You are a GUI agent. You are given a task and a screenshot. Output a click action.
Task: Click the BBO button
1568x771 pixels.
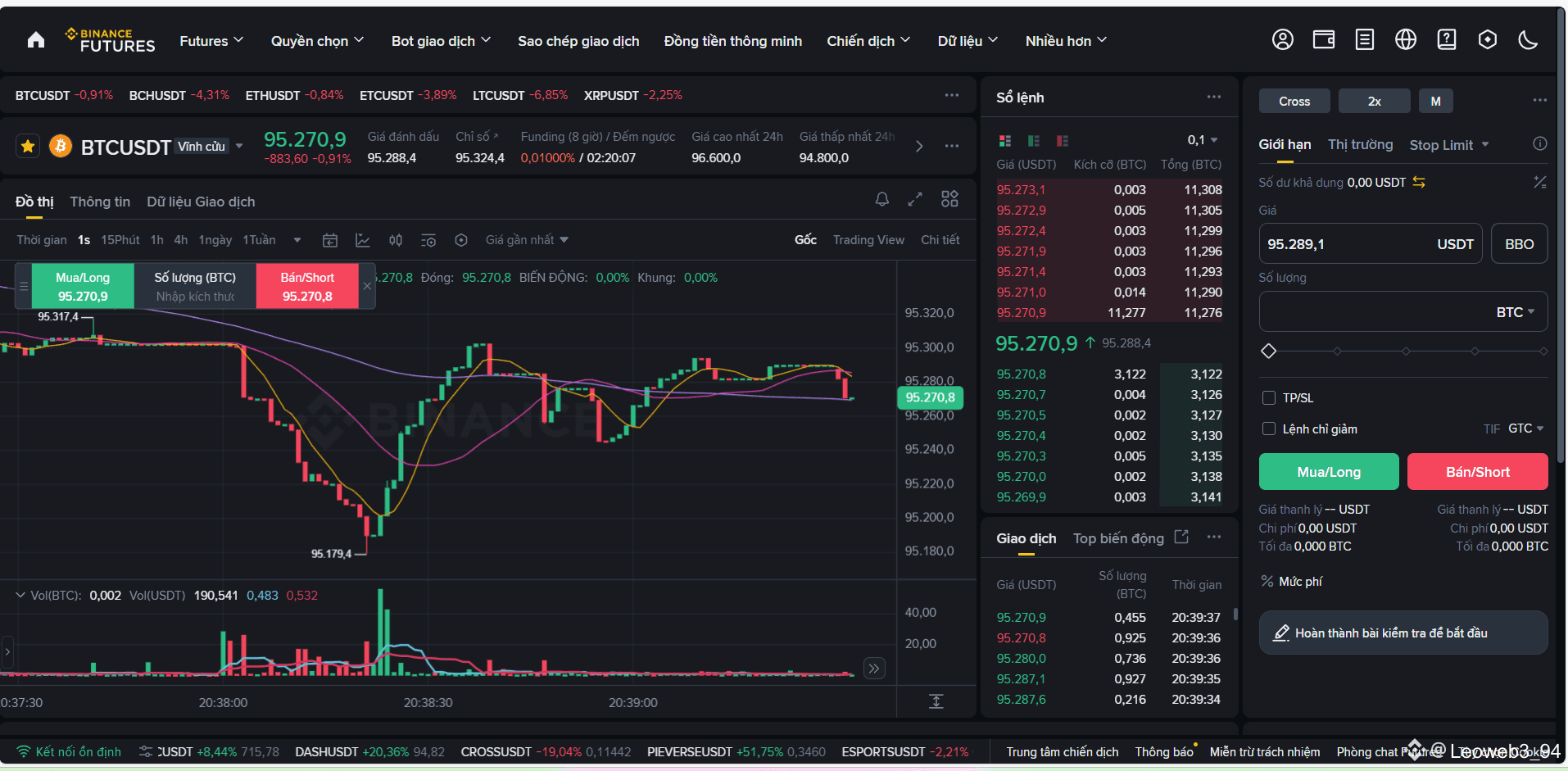1520,244
